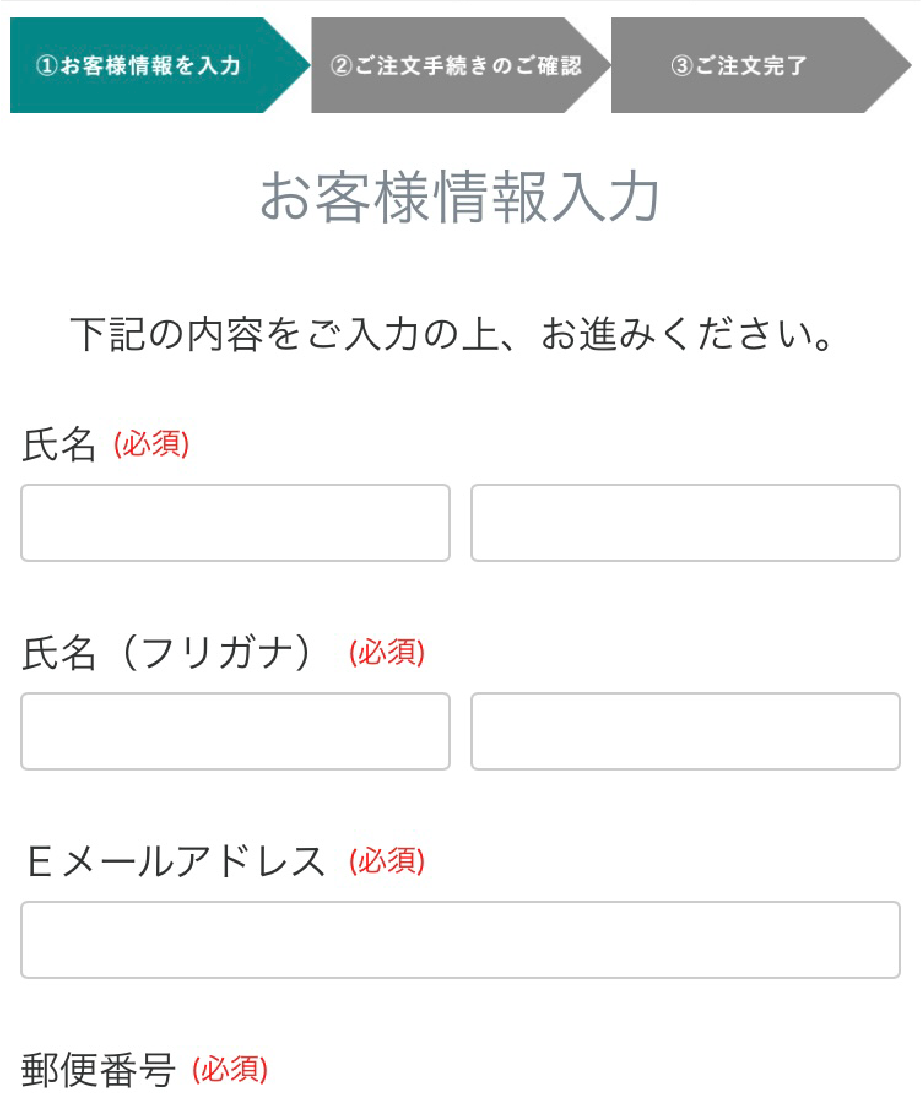Focus the left 氏名 input box
921x1093 pixels.
[235, 523]
